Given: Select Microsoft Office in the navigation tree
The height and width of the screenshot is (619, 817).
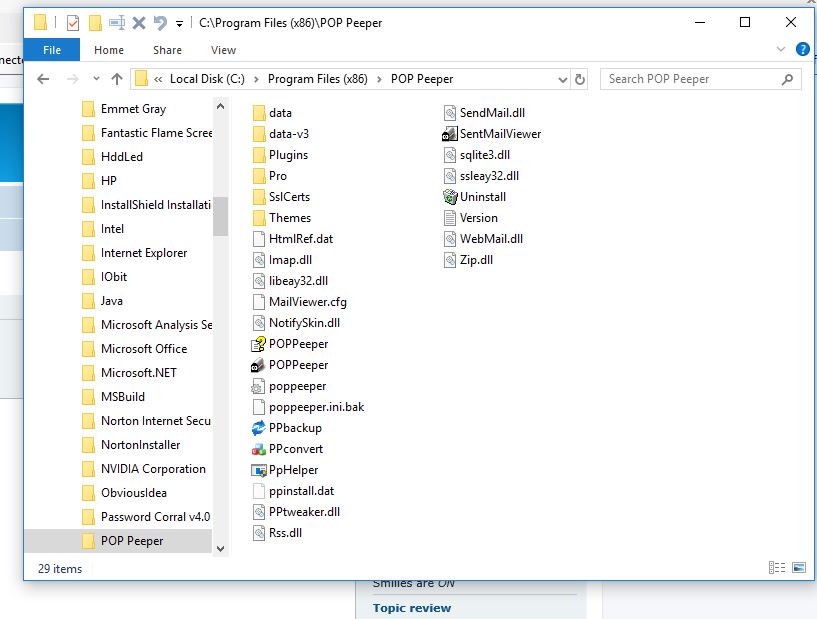Looking at the screenshot, I should (144, 349).
